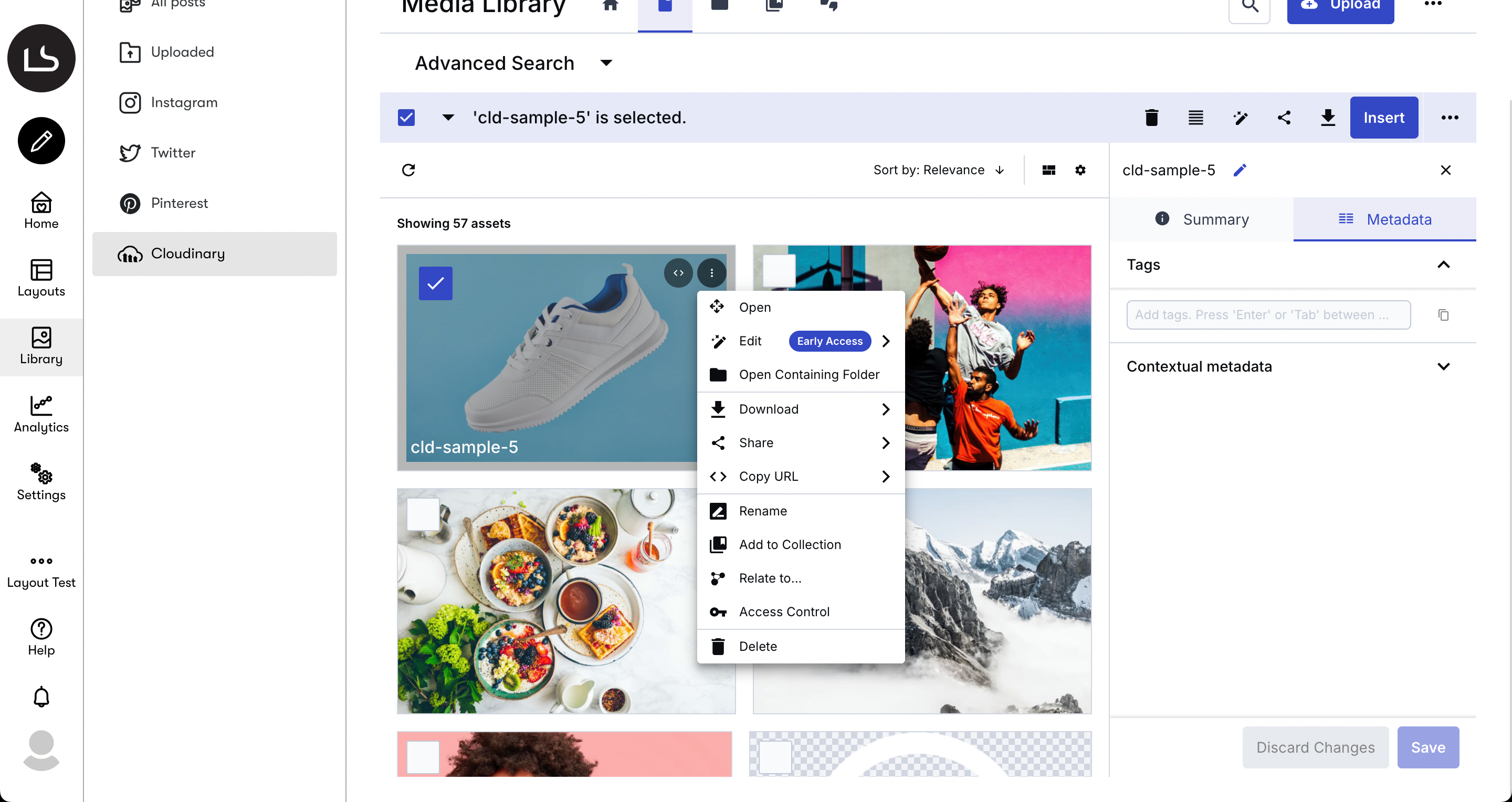The height and width of the screenshot is (802, 1512).
Task: Refresh the asset list
Action: pos(408,170)
